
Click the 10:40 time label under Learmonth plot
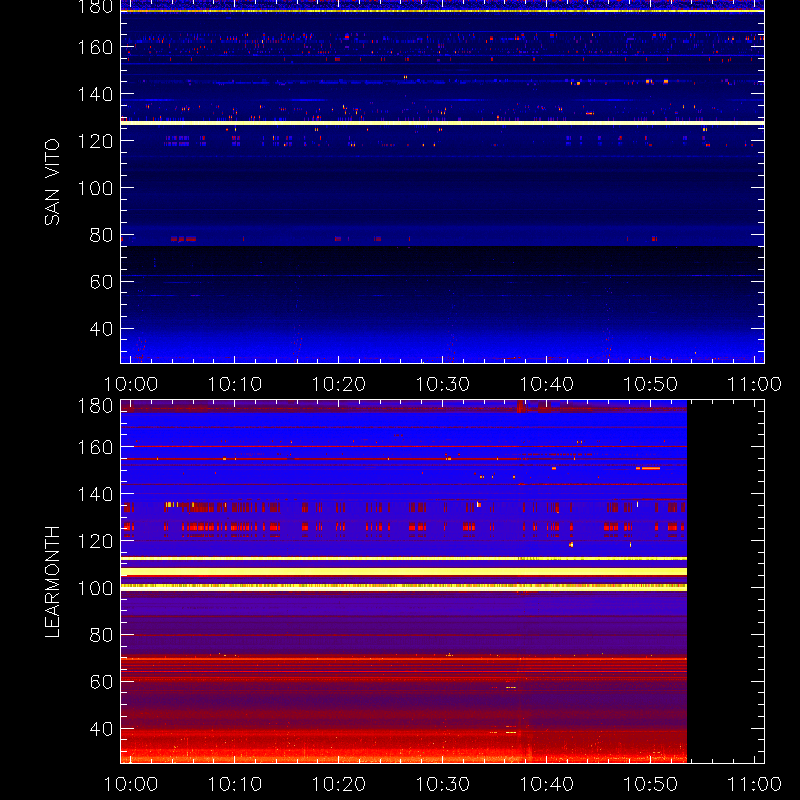pyautogui.click(x=546, y=784)
